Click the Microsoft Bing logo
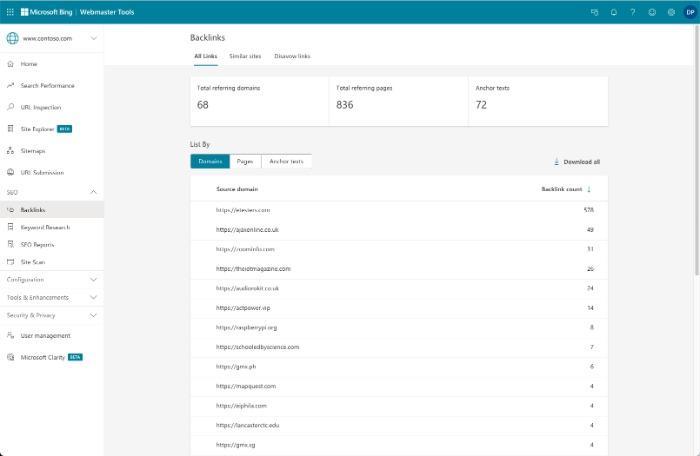 pyautogui.click(x=46, y=12)
